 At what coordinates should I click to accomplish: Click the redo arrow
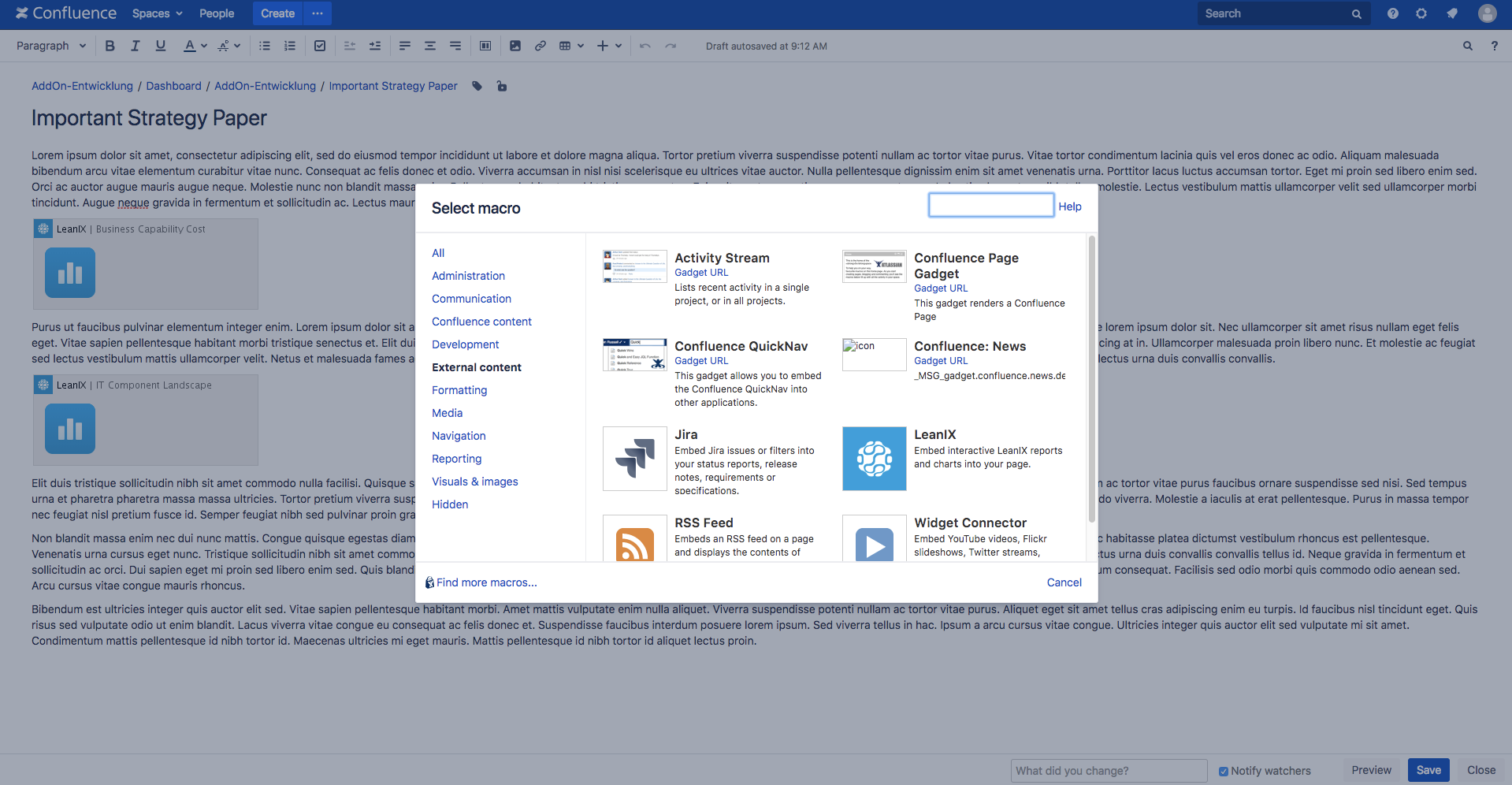[671, 46]
